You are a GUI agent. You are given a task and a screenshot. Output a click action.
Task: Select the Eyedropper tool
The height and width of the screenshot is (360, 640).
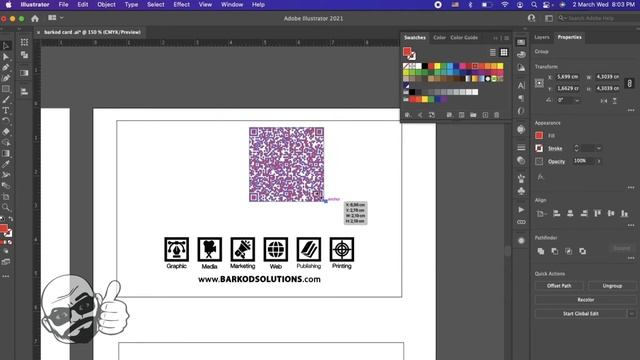[x=6, y=164]
